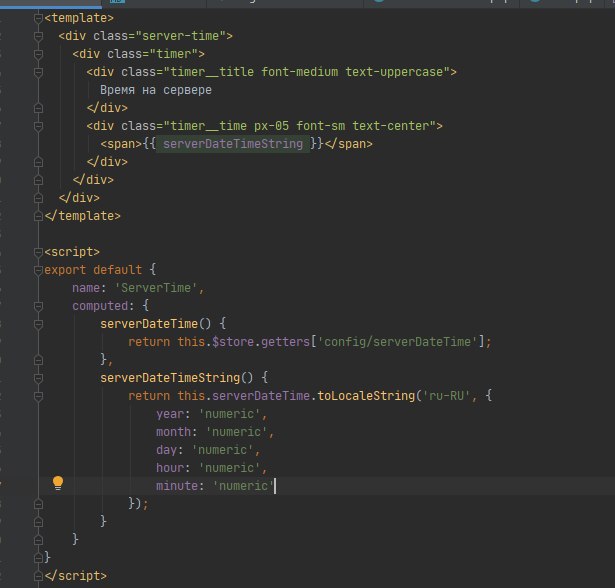
Task: Click the 'config/serverDateTime' getter string
Action: pos(398,342)
